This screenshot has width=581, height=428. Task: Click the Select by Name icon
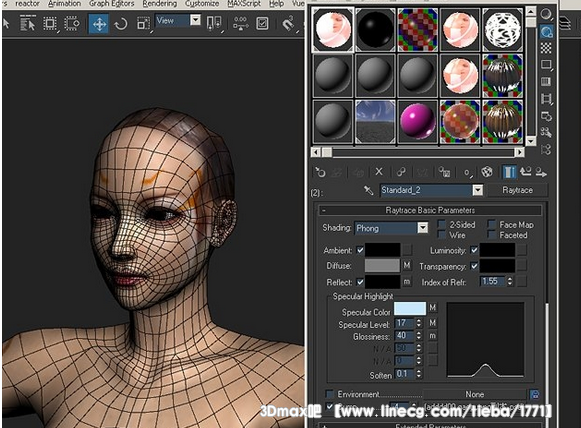point(27,24)
